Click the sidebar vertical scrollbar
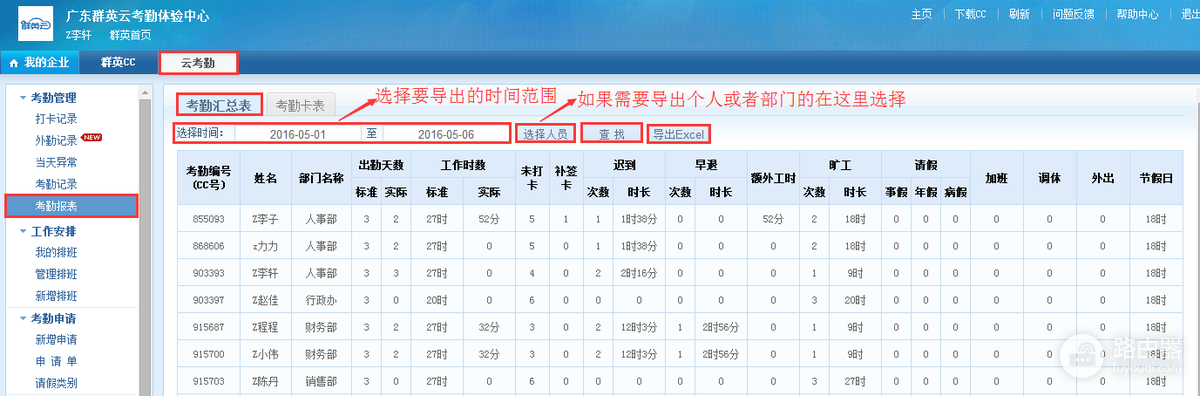 click(145, 240)
